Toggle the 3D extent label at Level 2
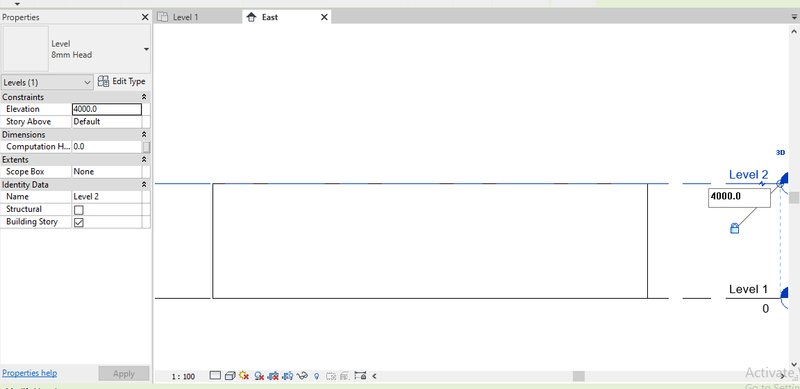 (x=780, y=153)
